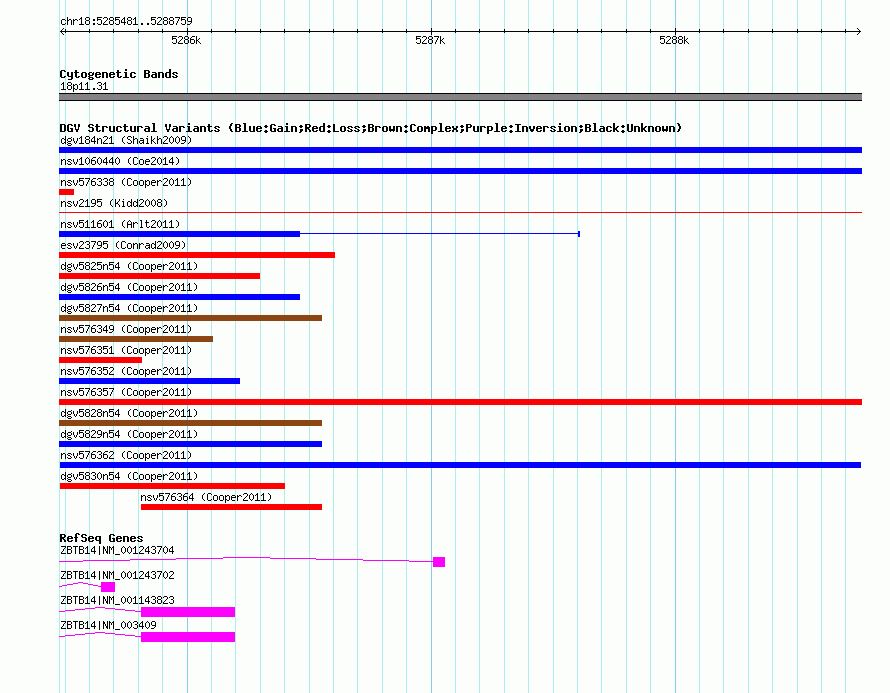Click the thick blue nsv511601 bar segment
This screenshot has width=890, height=693.
(x=179, y=234)
